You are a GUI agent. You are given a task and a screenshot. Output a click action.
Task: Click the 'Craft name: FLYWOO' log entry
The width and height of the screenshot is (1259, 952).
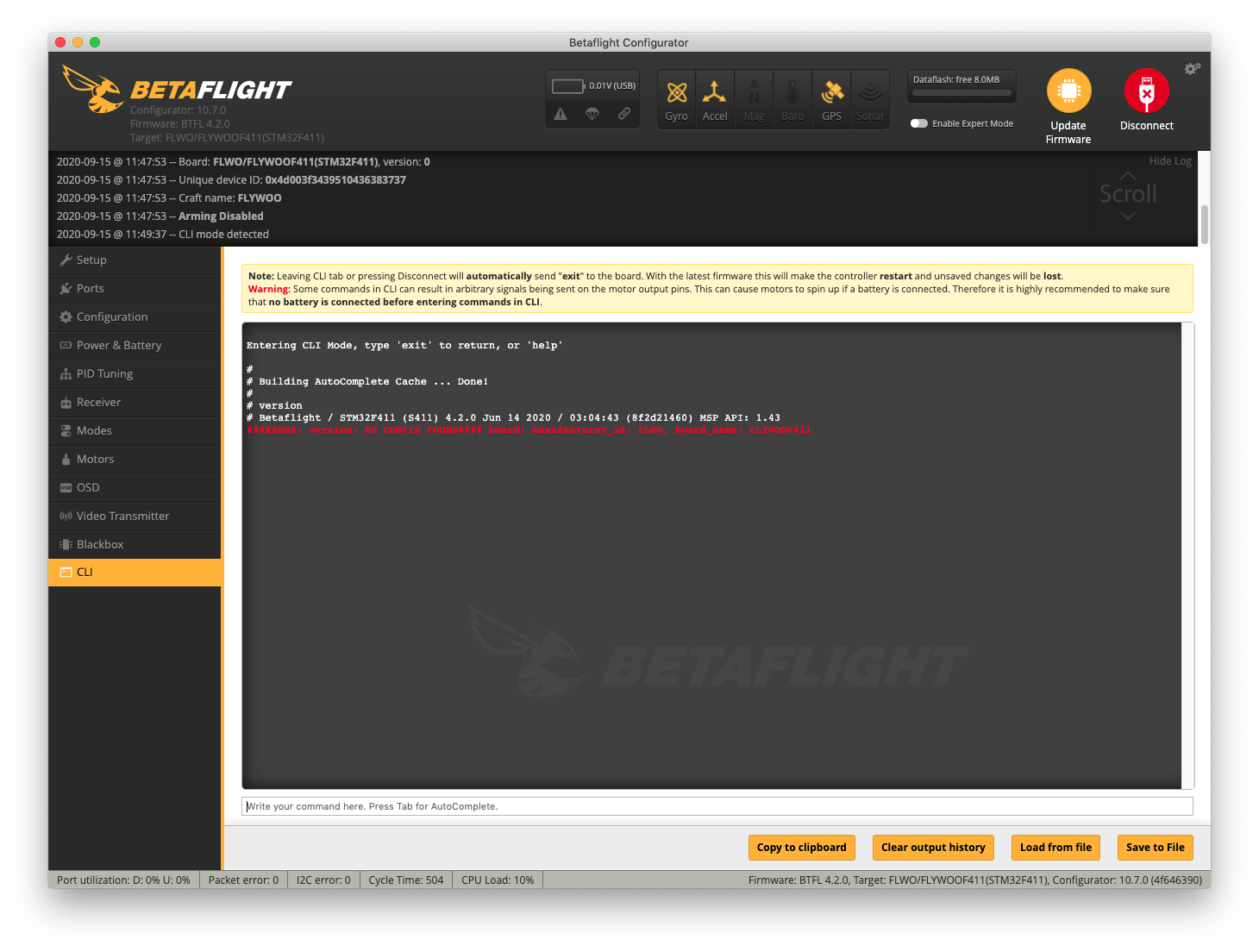169,198
